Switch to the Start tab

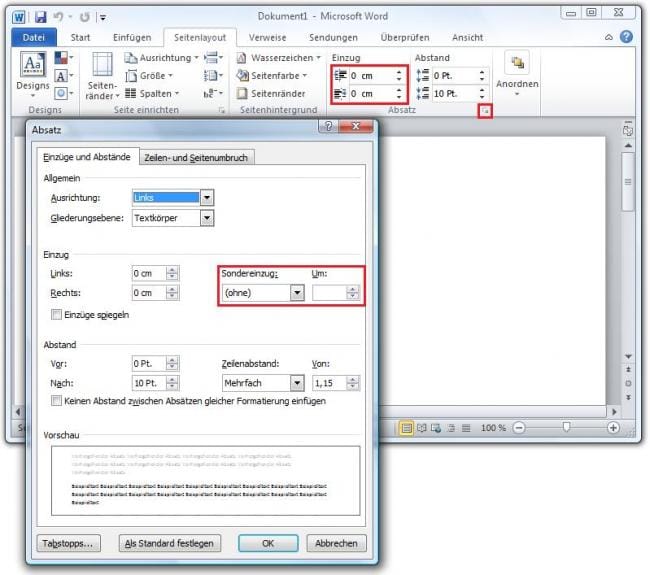(80, 38)
